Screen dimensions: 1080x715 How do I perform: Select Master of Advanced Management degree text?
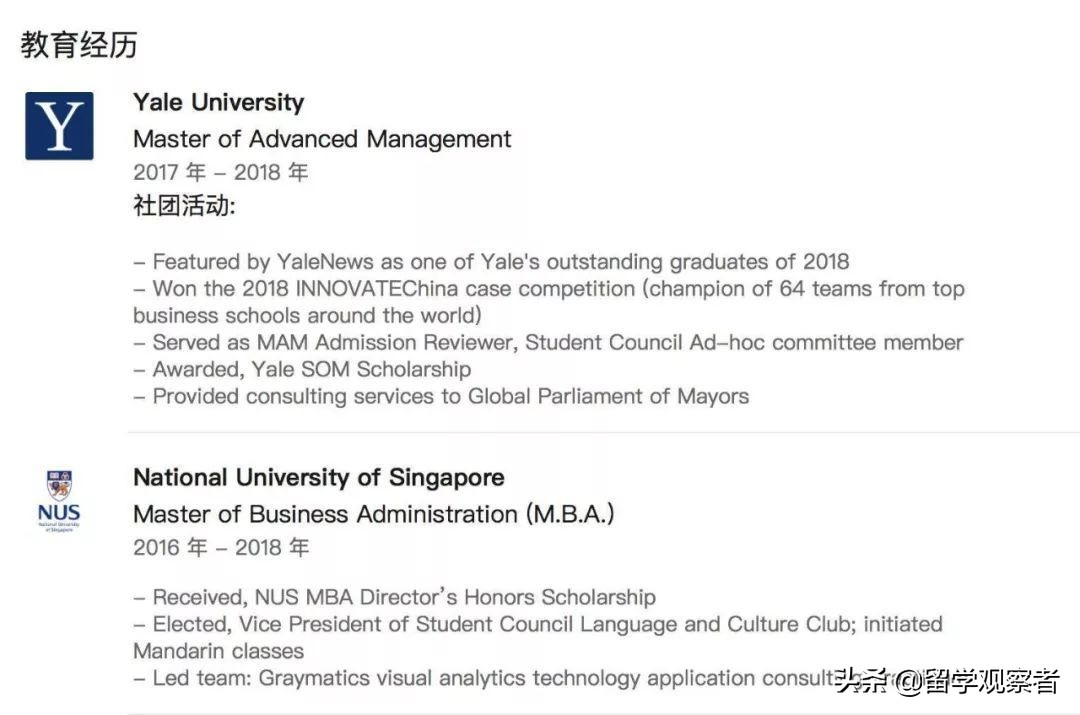[x=322, y=139]
